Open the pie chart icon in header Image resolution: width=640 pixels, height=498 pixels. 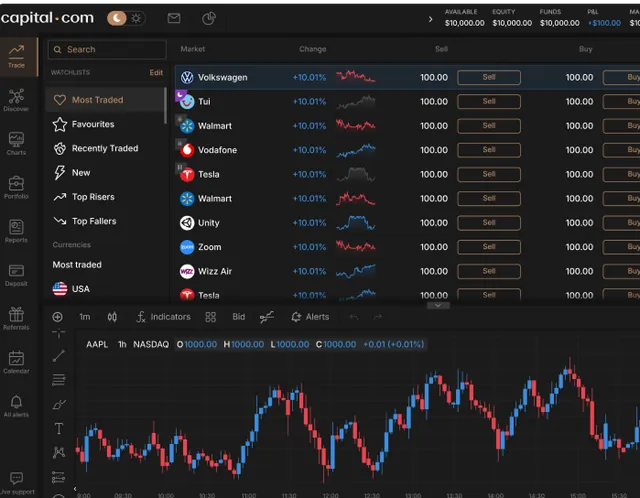[x=209, y=18]
